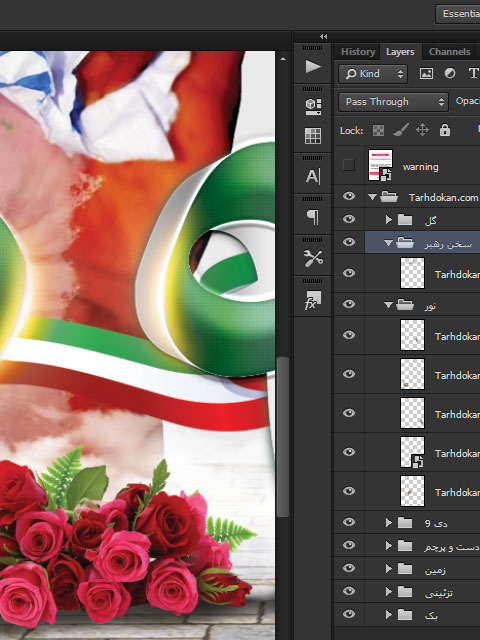This screenshot has width=480, height=640.
Task: Click the سخن رهبر group folder icon
Action: point(405,243)
